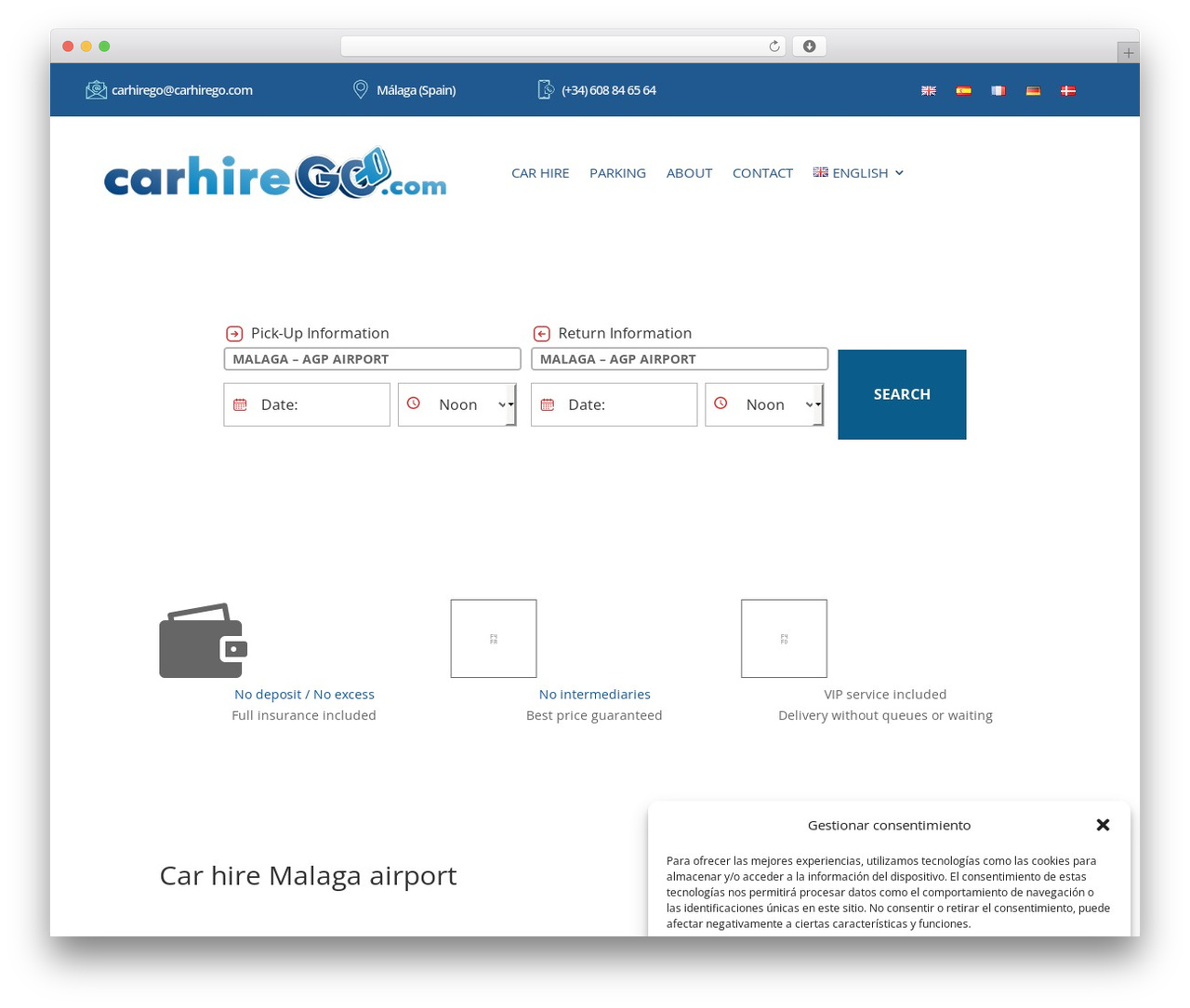Select the Spanish flag language icon
The width and height of the screenshot is (1190, 1008).
[x=963, y=90]
